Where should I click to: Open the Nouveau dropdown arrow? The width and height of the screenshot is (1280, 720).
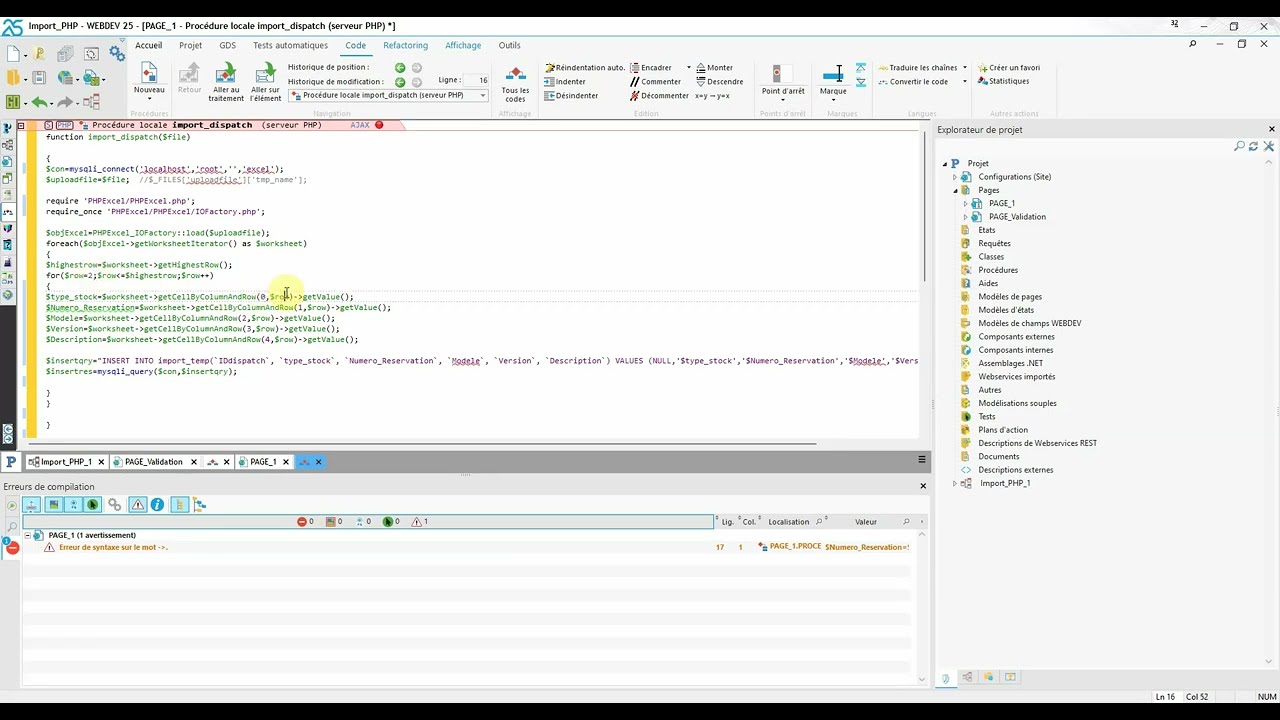coord(149,97)
